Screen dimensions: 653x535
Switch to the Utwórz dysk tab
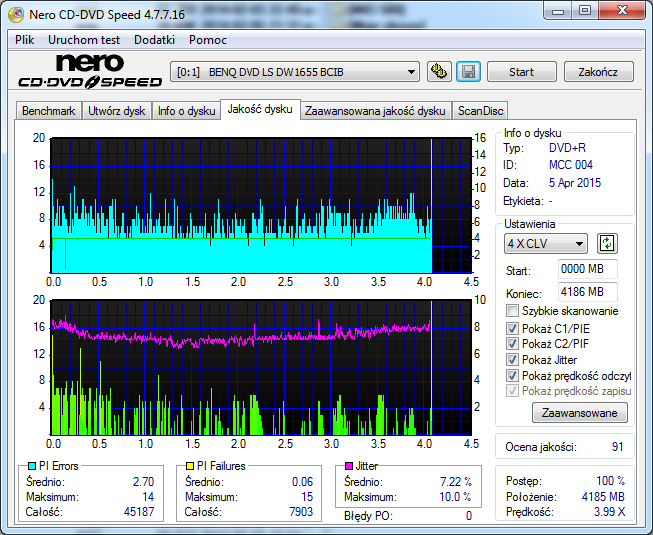117,111
